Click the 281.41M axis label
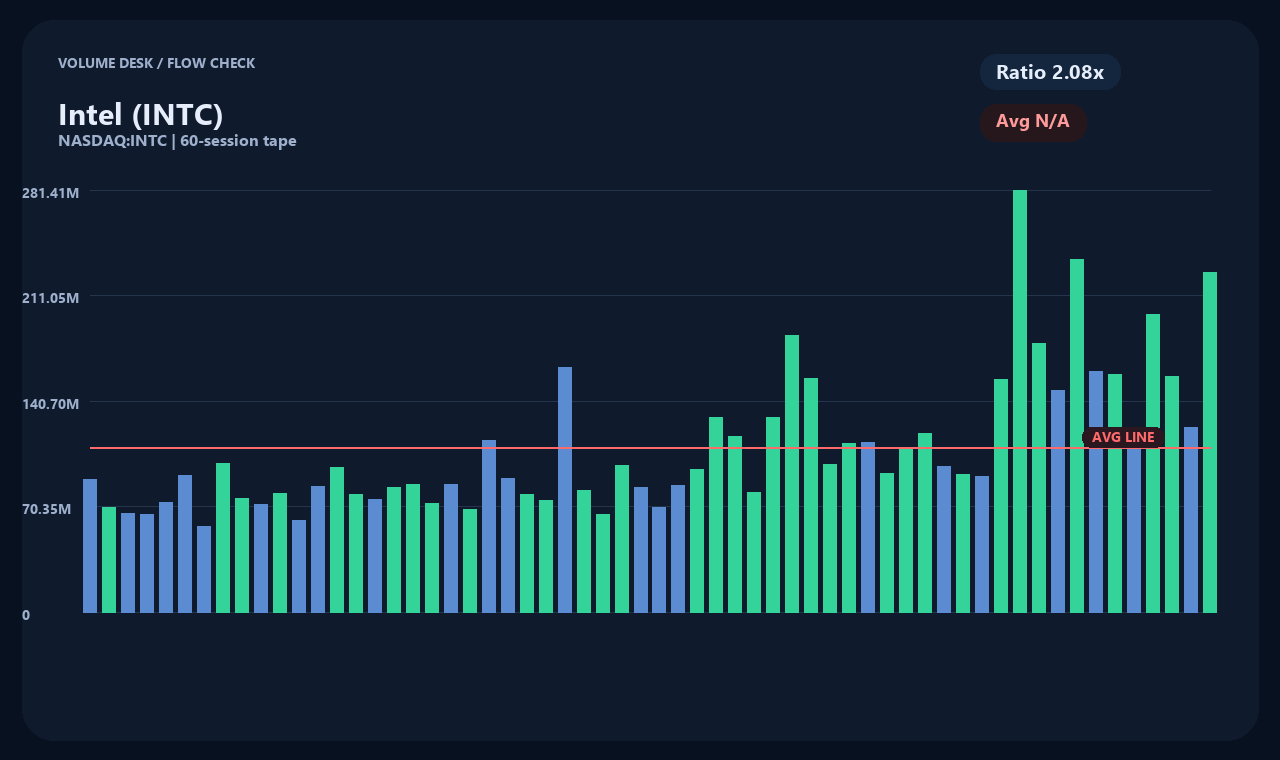1280x760 pixels. pos(50,192)
